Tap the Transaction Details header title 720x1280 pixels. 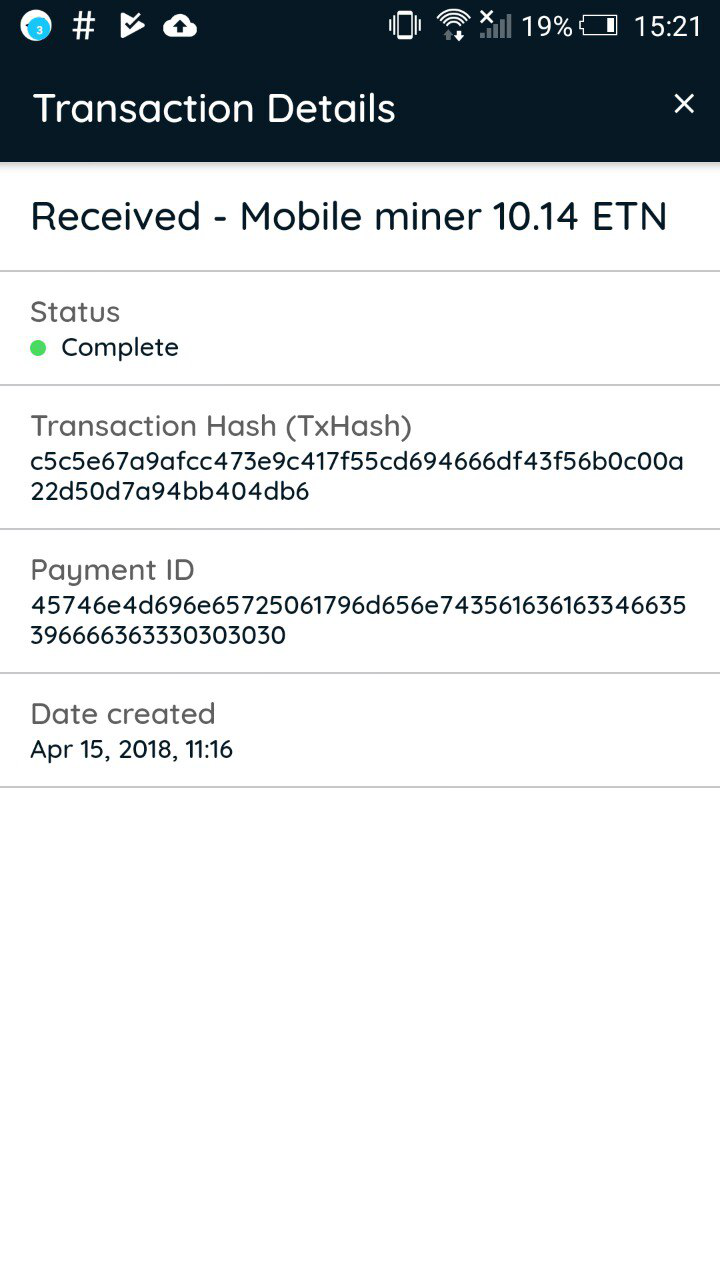(215, 108)
